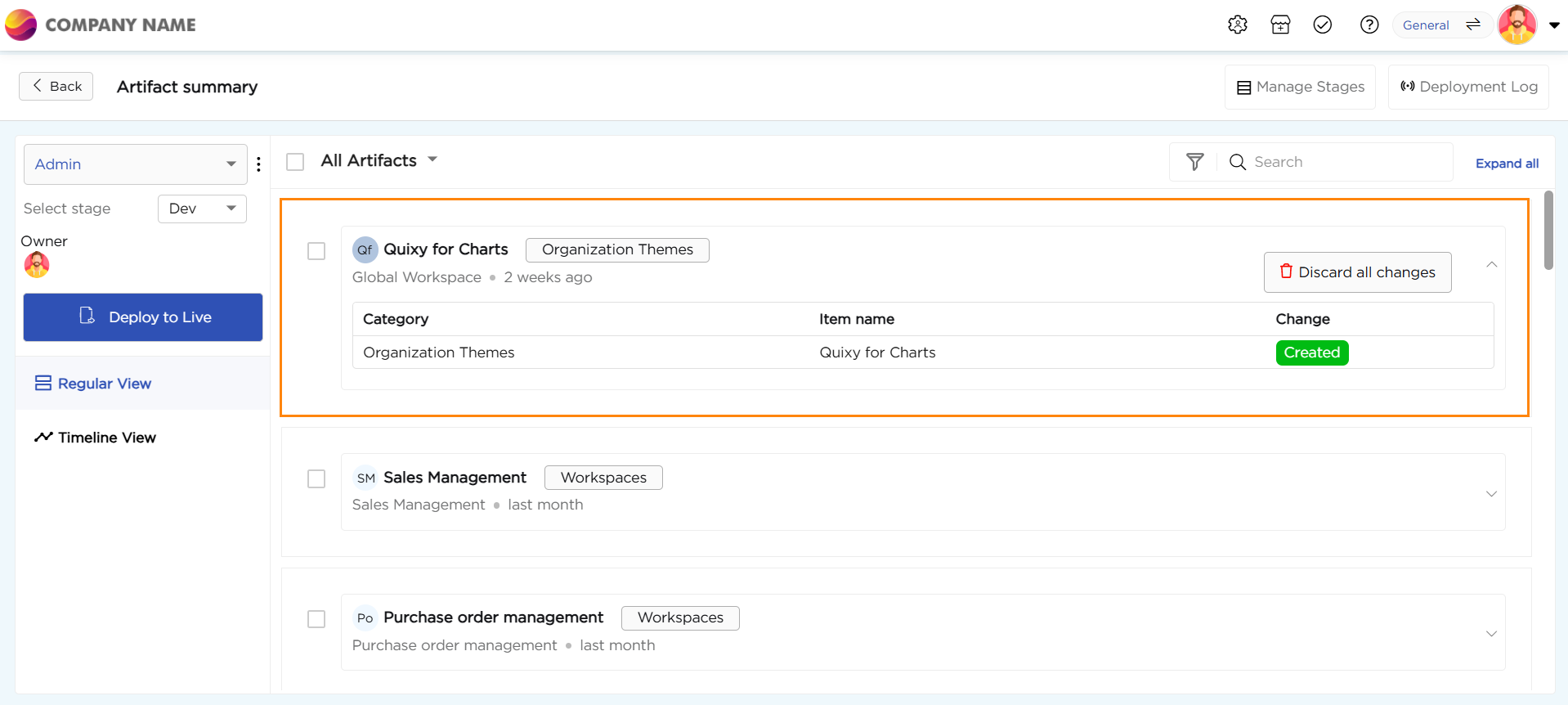Viewport: 1568px width, 705px height.
Task: Open the three-dot menu beside Admin
Action: (x=258, y=164)
